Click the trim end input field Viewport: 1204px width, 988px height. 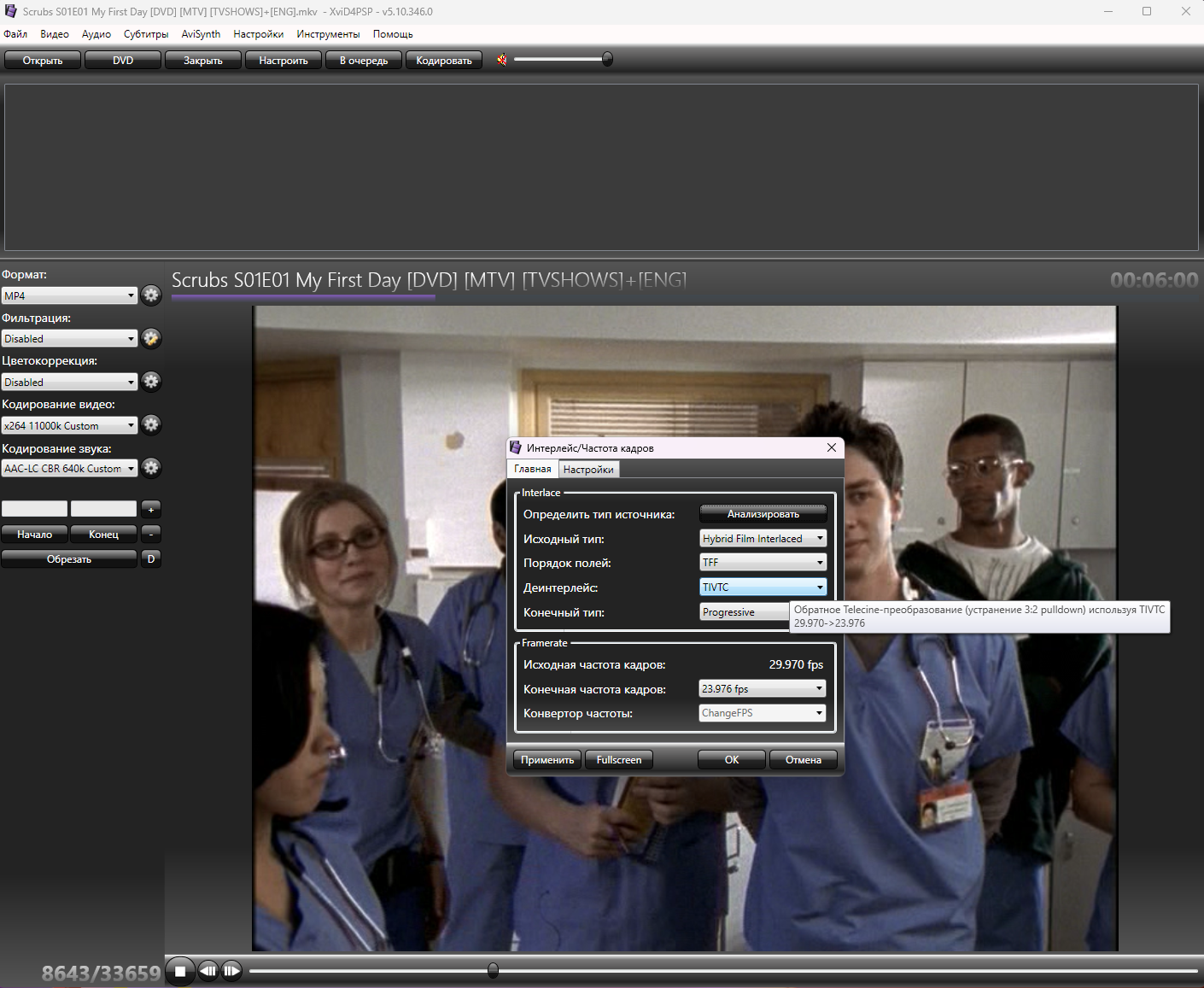[104, 509]
